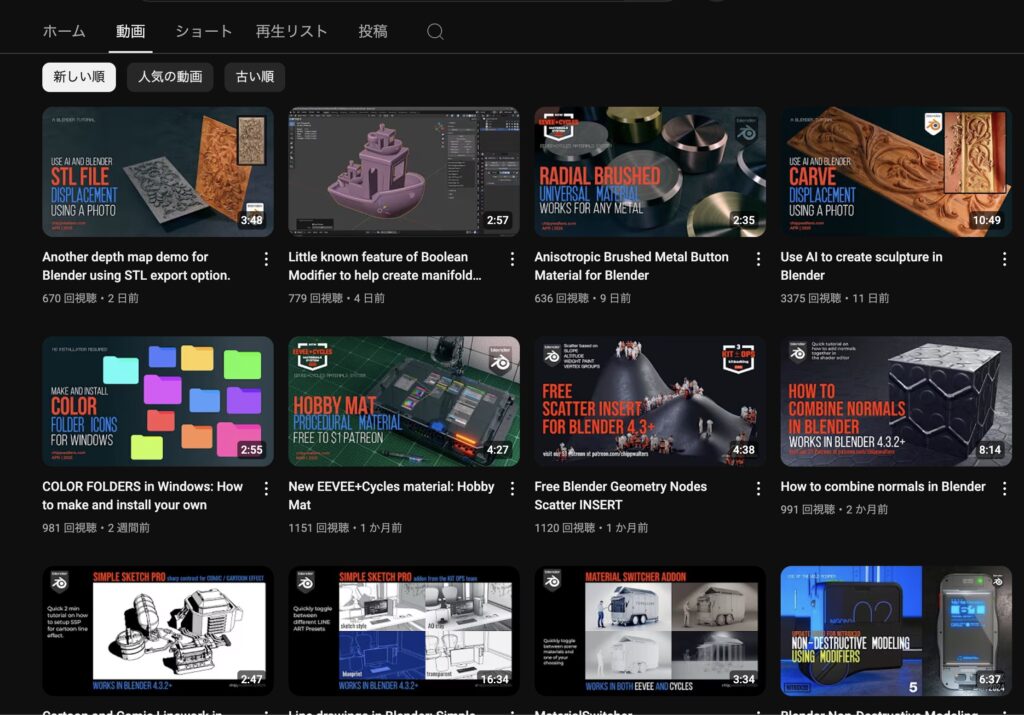Screen dimensions: 1024x715
Task: Click title 'Use AI to create sculpture in Blender'
Action: [x=861, y=266]
